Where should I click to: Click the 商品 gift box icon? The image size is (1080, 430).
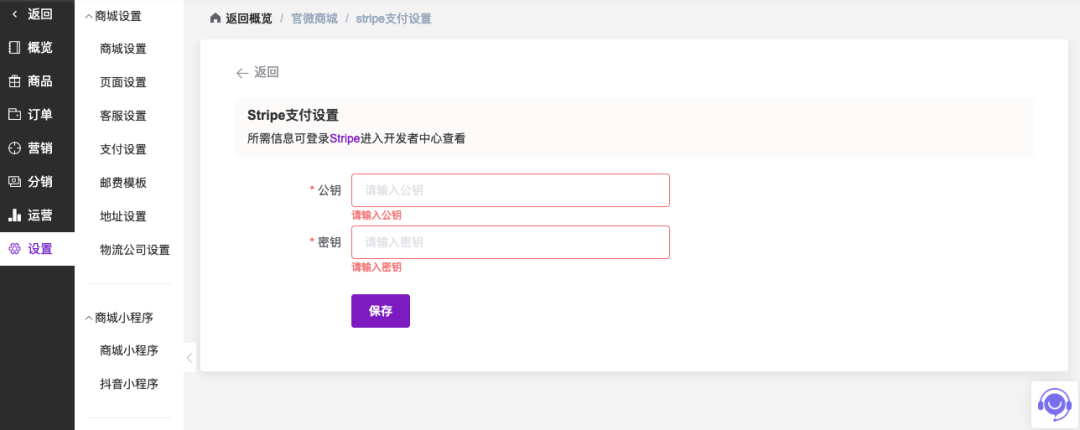14,81
